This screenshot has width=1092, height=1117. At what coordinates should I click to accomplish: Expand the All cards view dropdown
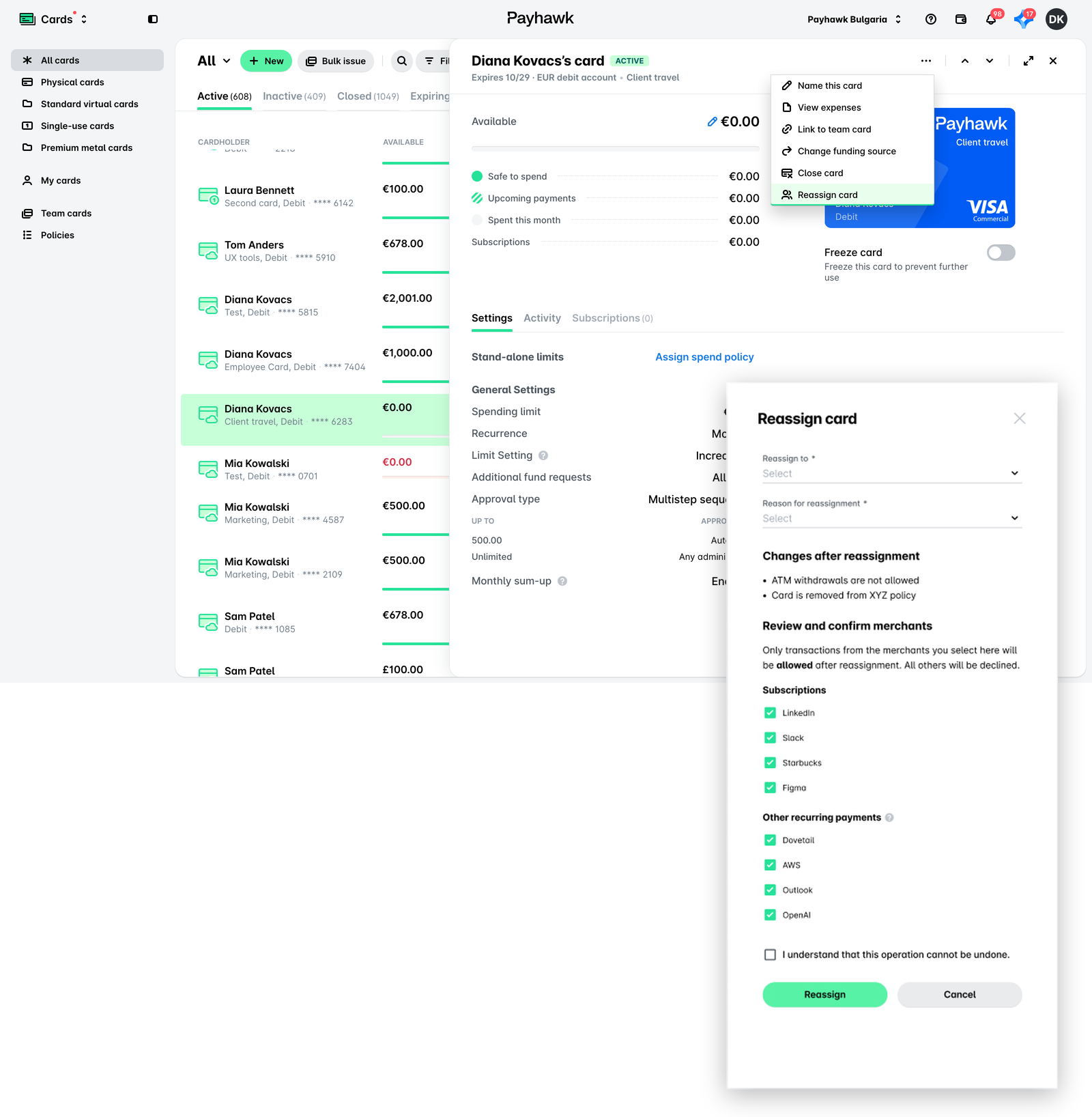point(214,61)
